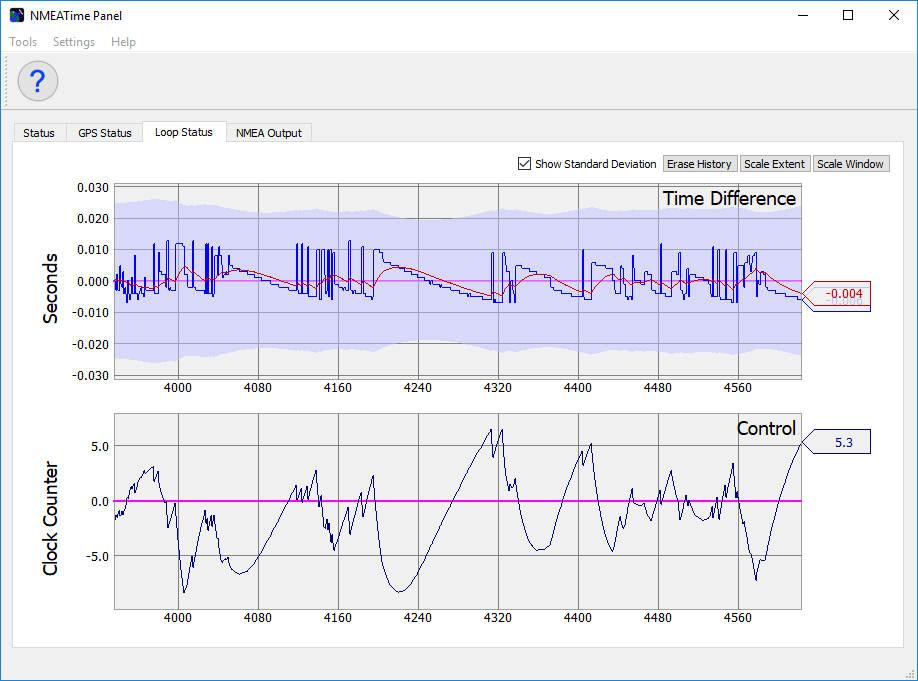Toggle Show Standard Deviation checkbox
Image resolution: width=918 pixels, height=681 pixels.
tap(524, 164)
